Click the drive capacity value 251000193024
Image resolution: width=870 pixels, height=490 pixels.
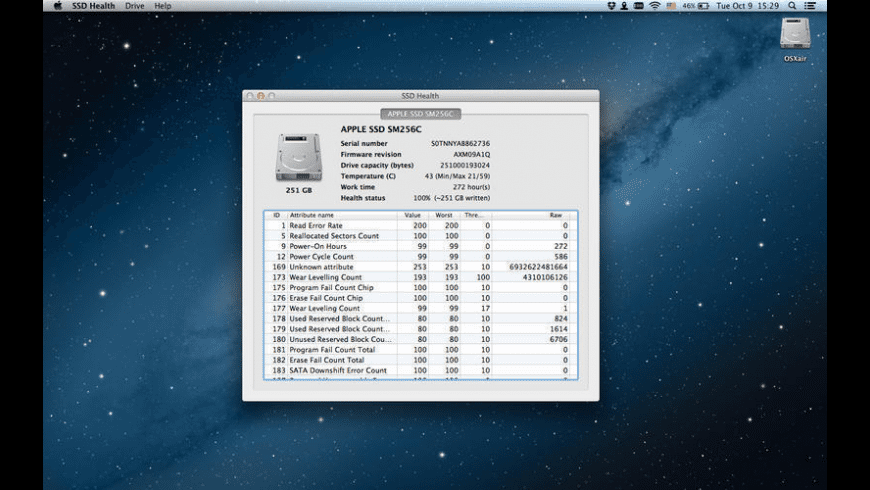465,165
